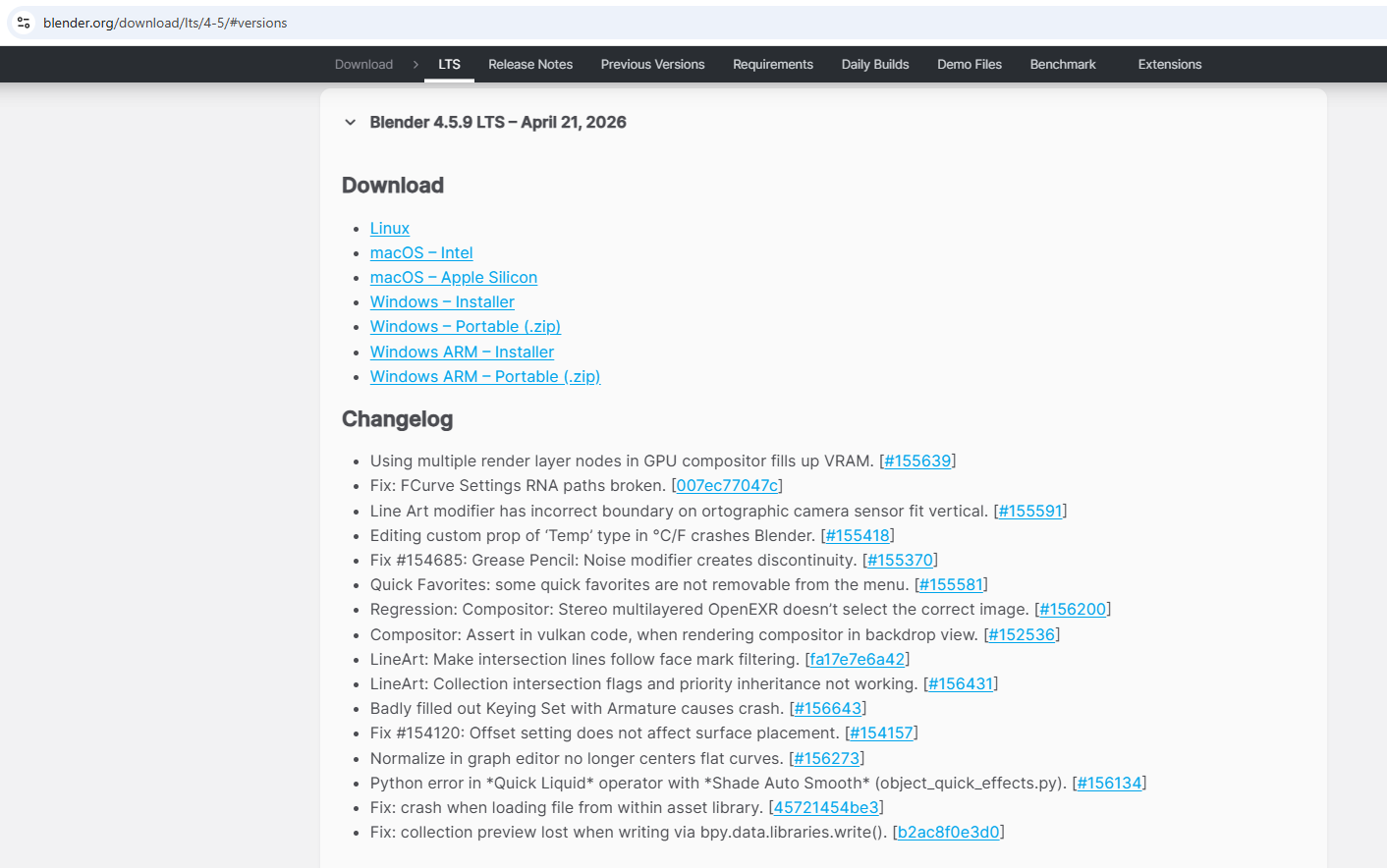Open the Release Notes tab
Image resolution: width=1387 pixels, height=868 pixels.
(x=530, y=65)
